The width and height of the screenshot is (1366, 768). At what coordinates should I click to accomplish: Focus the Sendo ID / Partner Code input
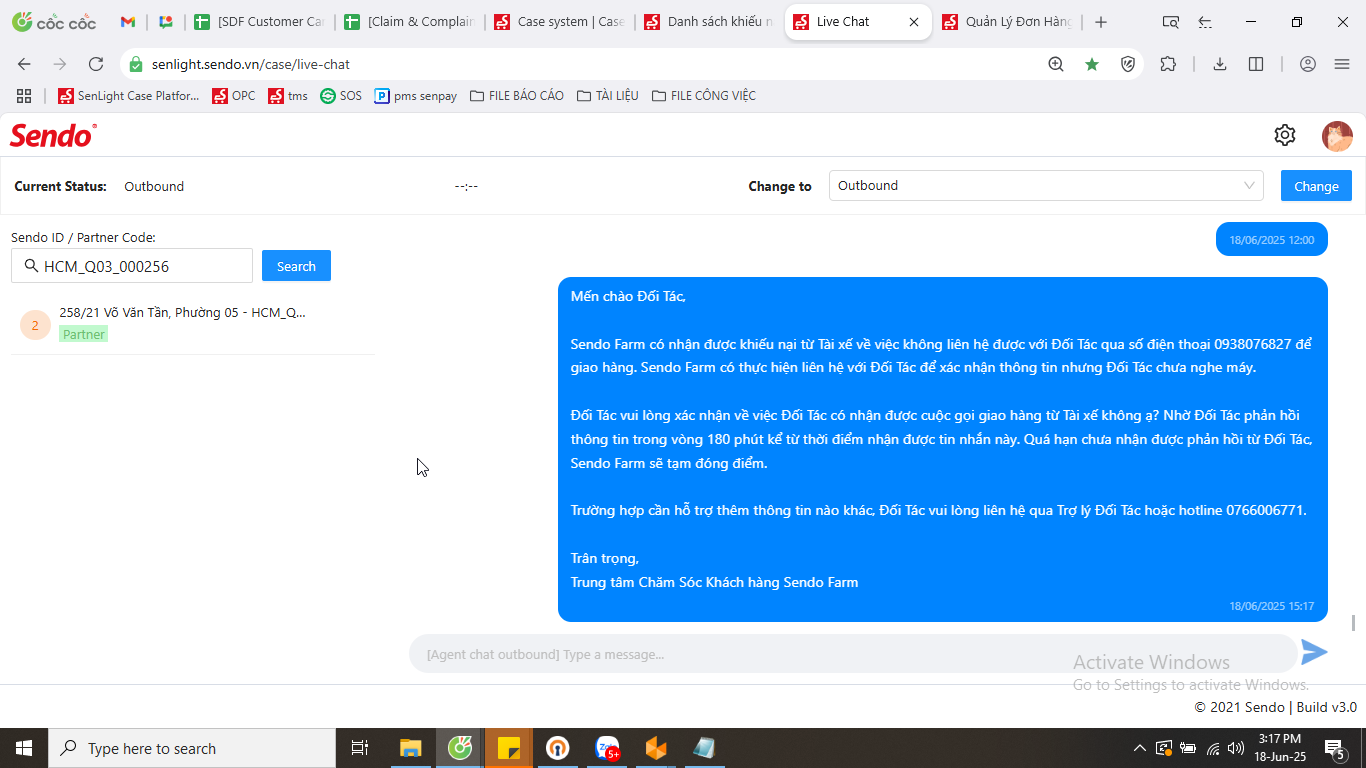click(x=132, y=266)
